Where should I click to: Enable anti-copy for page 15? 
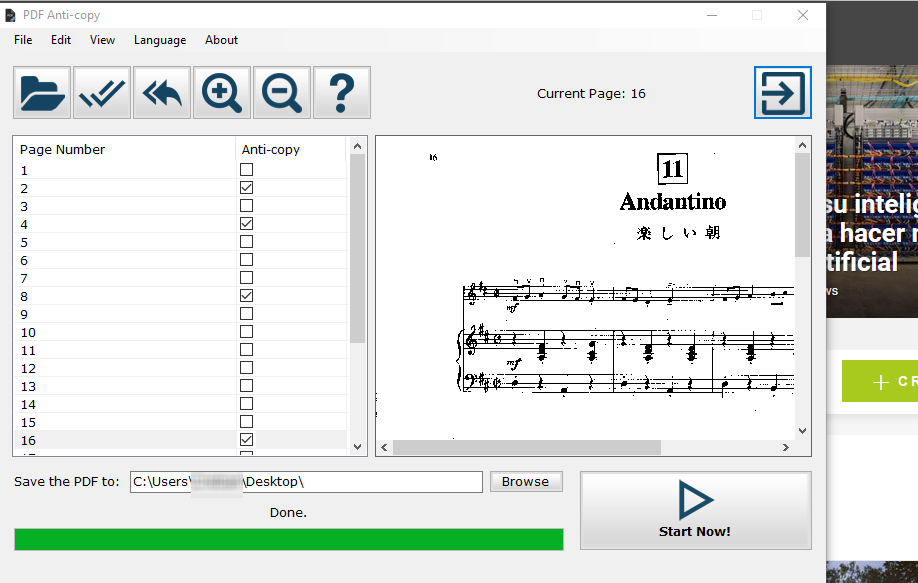(x=246, y=422)
